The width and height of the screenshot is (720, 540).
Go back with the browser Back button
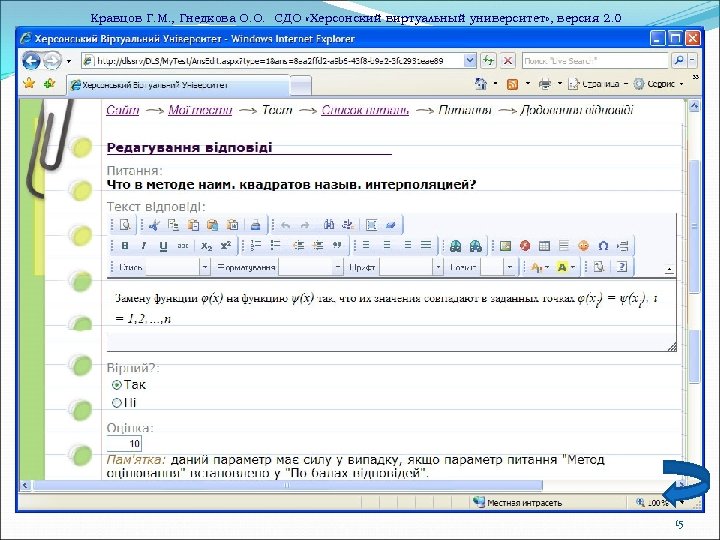[x=31, y=61]
